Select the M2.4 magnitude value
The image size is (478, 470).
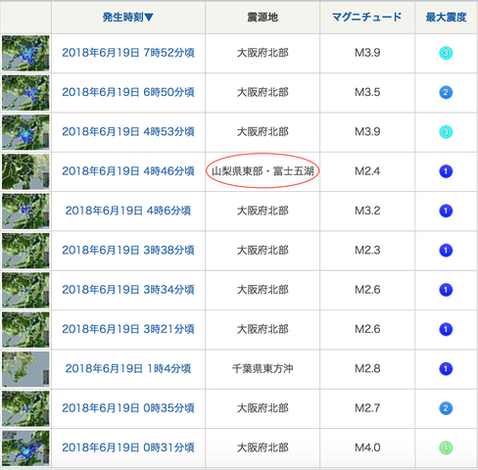(x=367, y=171)
